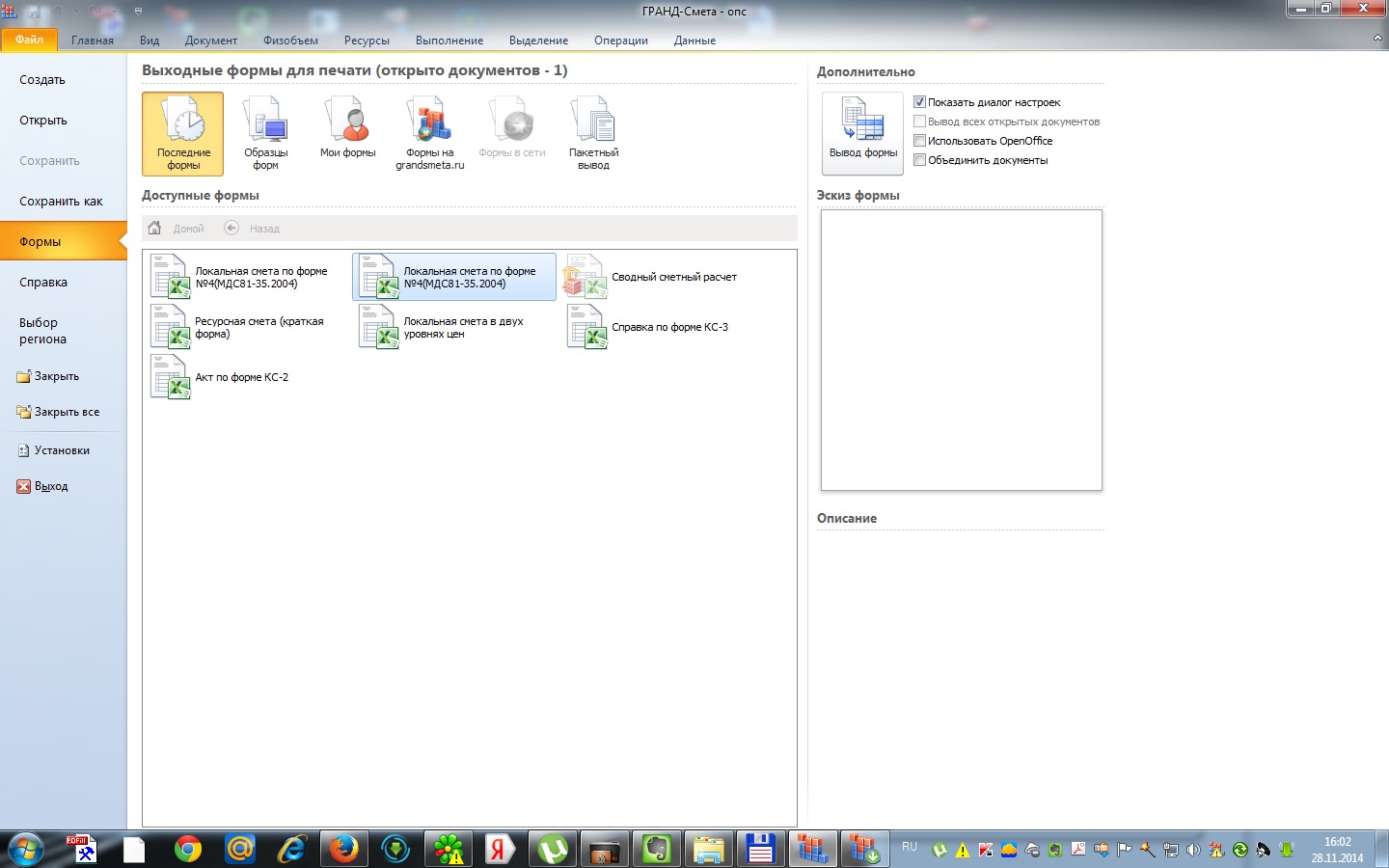Open the Документ tab

click(211, 41)
